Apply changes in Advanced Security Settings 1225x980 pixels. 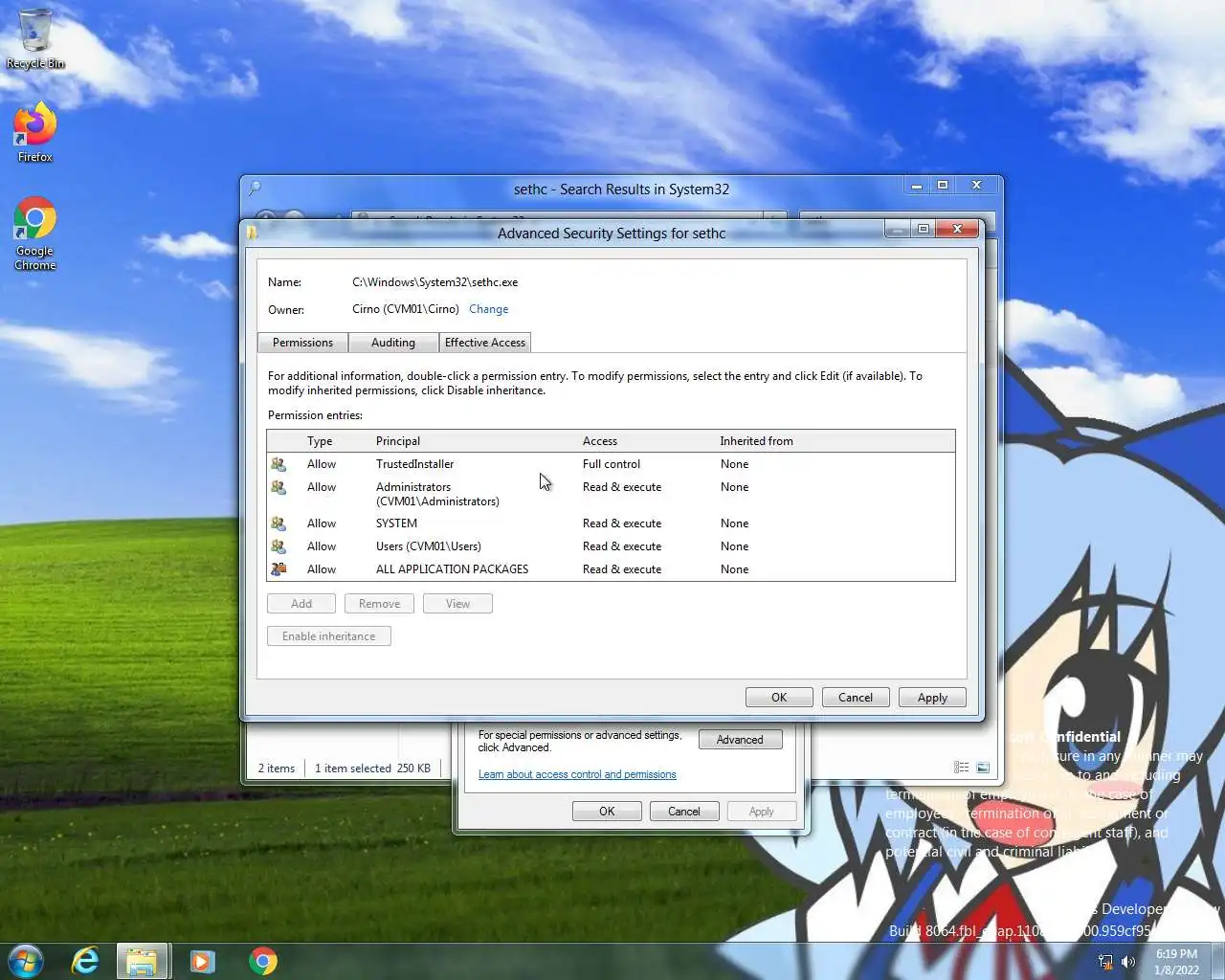pyautogui.click(x=932, y=698)
